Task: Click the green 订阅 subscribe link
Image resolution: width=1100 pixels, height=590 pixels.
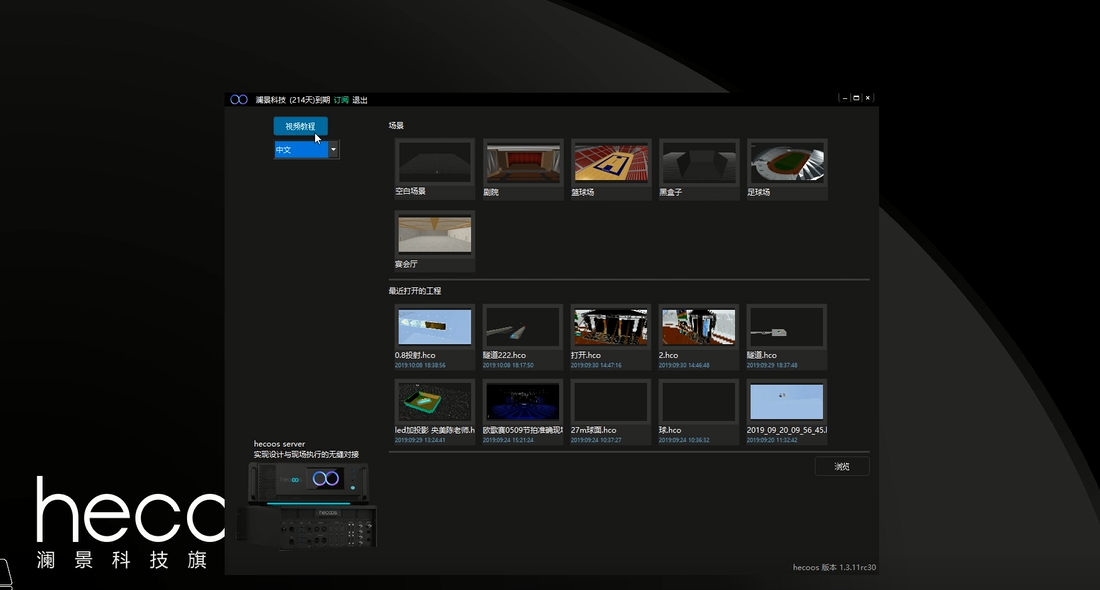Action: (341, 100)
